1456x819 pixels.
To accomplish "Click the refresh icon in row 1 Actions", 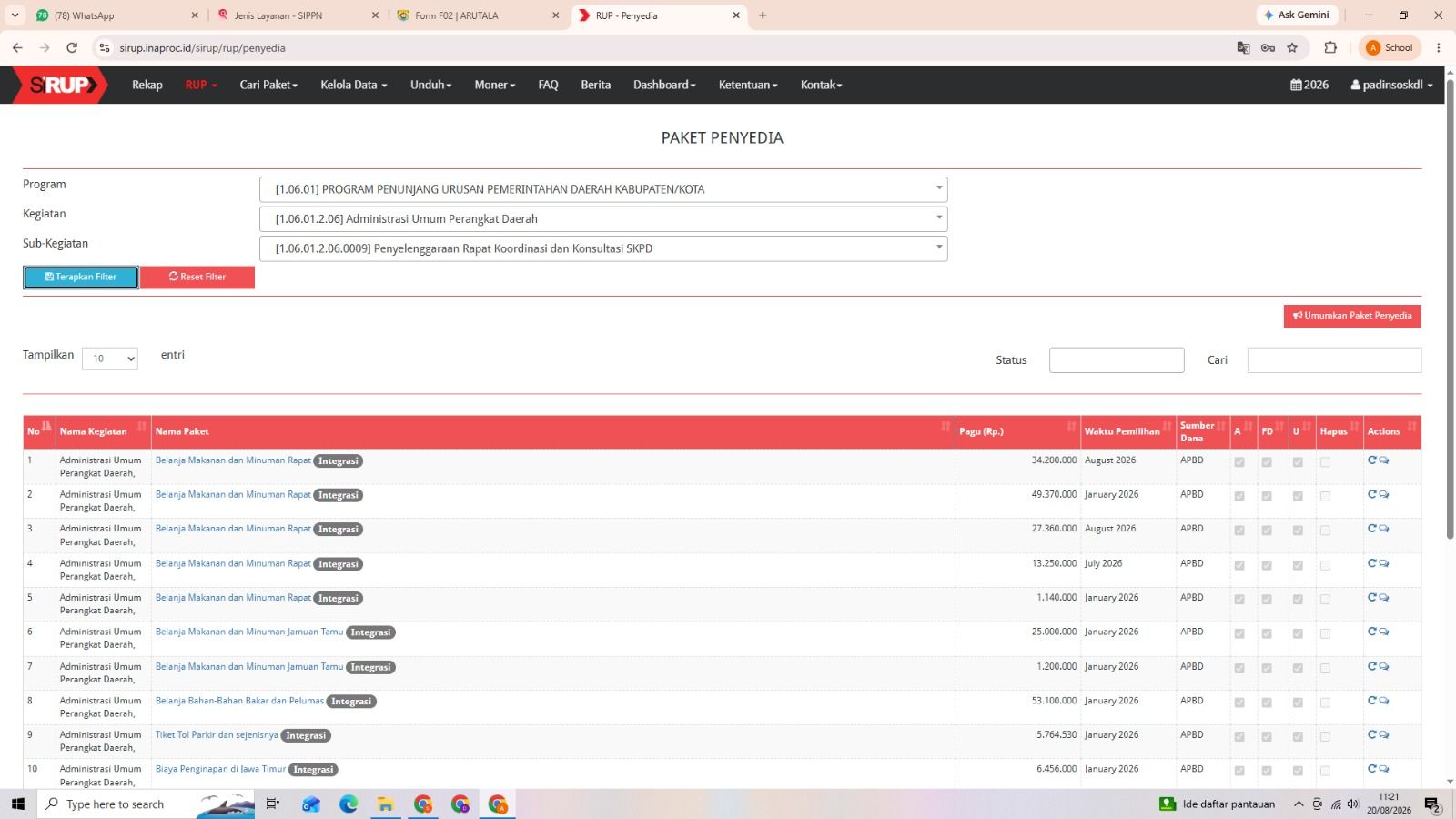I will tap(1372, 460).
